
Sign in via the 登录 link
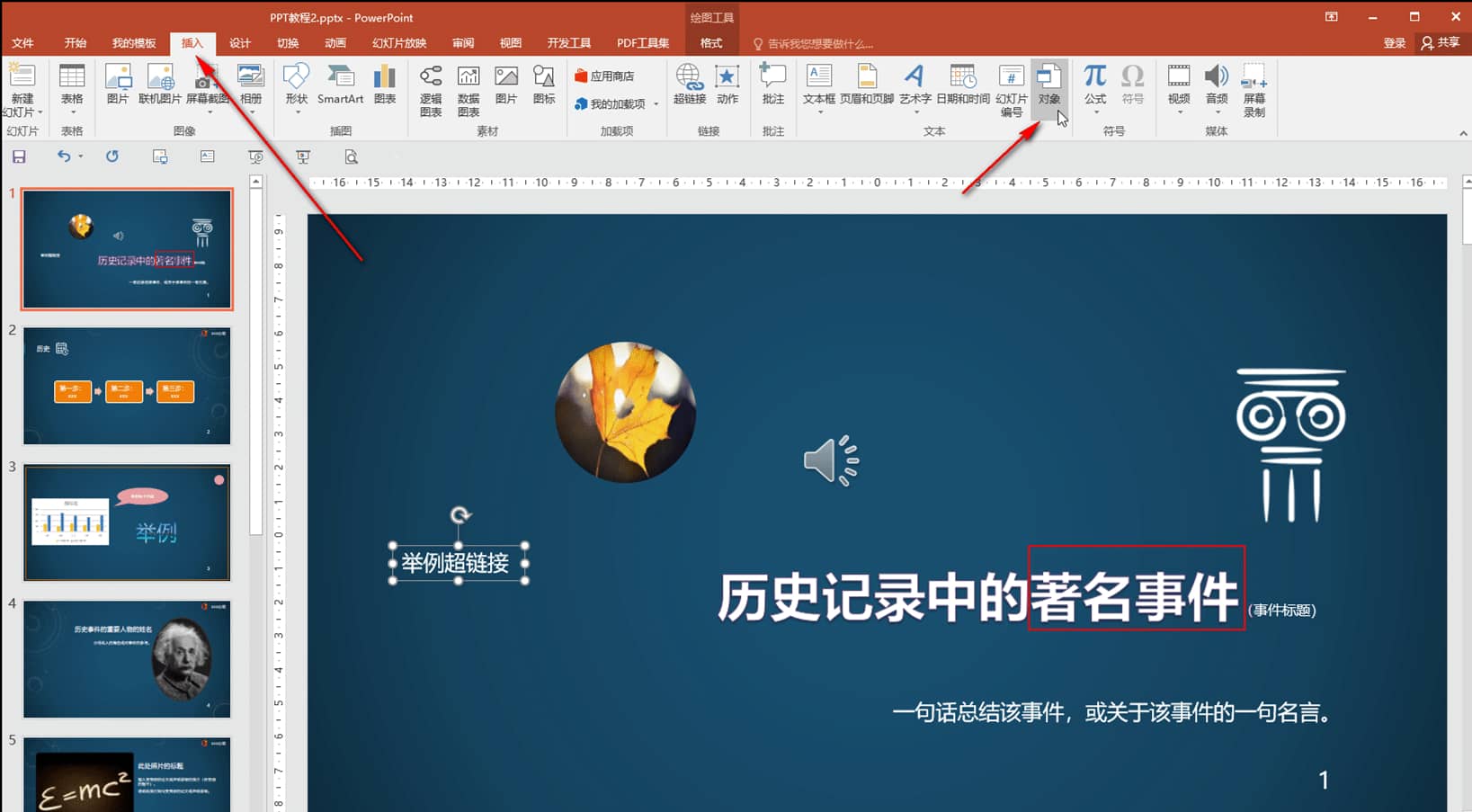click(x=1394, y=42)
